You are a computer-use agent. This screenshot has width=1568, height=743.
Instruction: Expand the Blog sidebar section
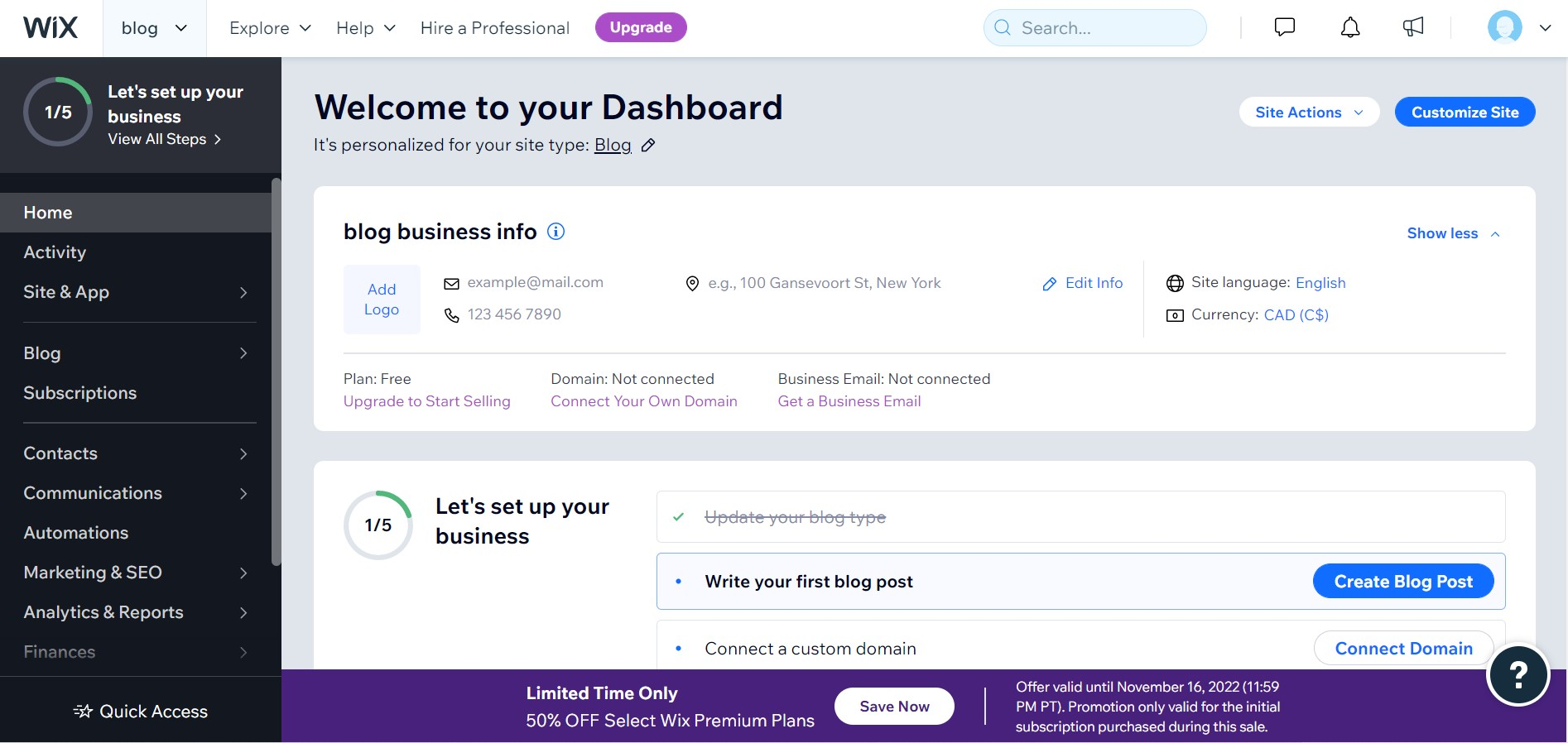point(136,353)
